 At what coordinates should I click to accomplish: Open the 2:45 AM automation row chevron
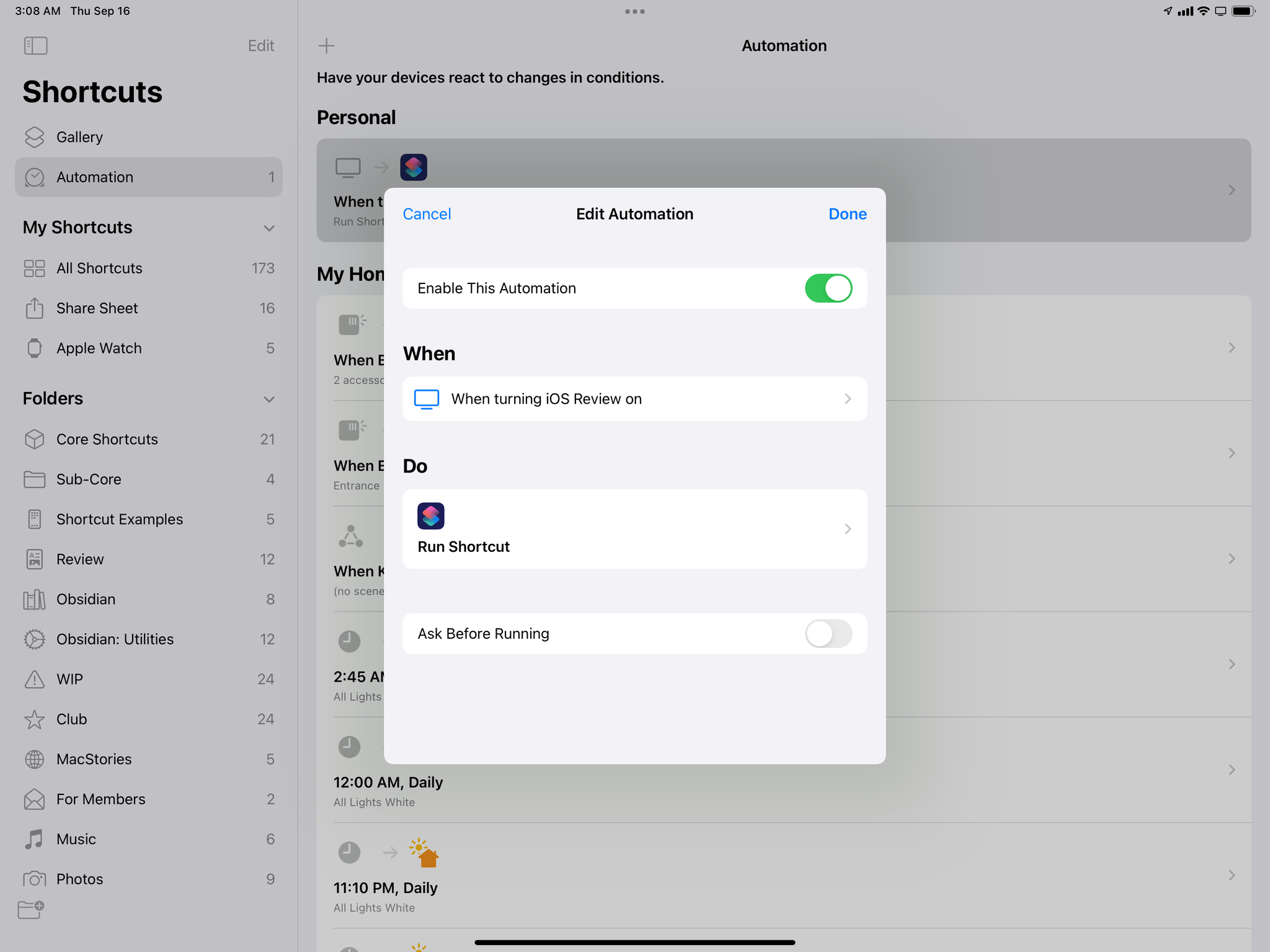1232,664
